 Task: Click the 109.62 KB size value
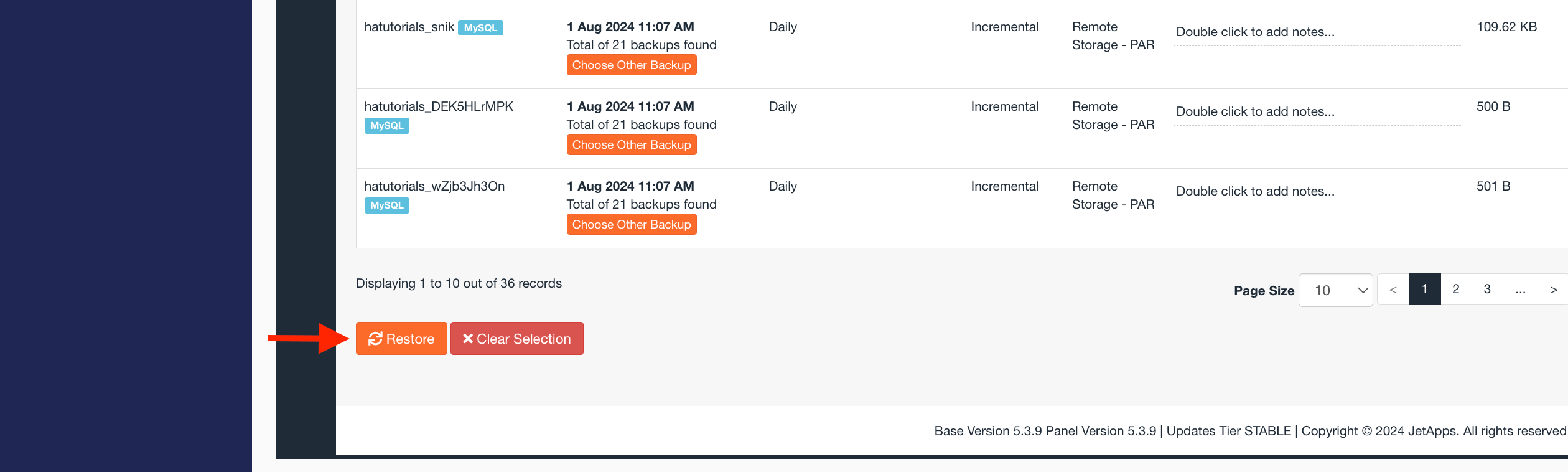point(1506,27)
